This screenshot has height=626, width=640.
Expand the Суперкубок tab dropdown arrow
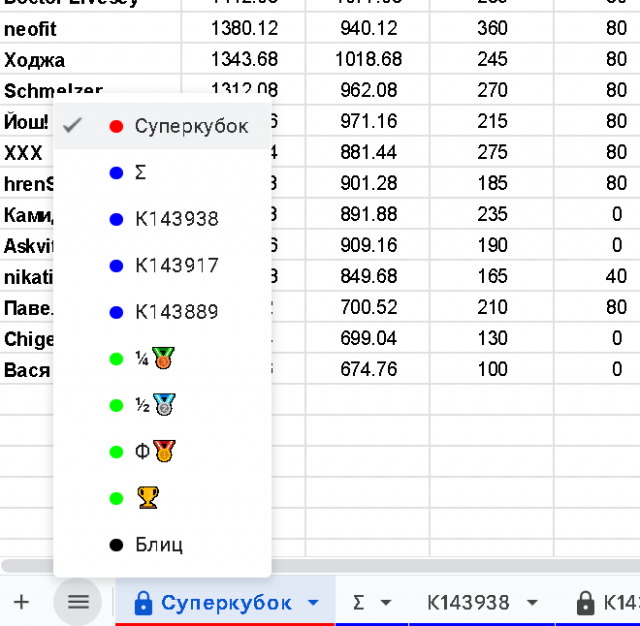click(313, 603)
